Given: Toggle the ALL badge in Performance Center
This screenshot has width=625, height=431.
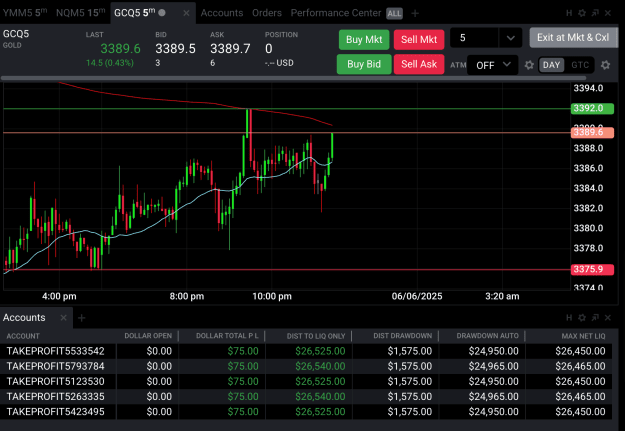Looking at the screenshot, I should (x=394, y=14).
